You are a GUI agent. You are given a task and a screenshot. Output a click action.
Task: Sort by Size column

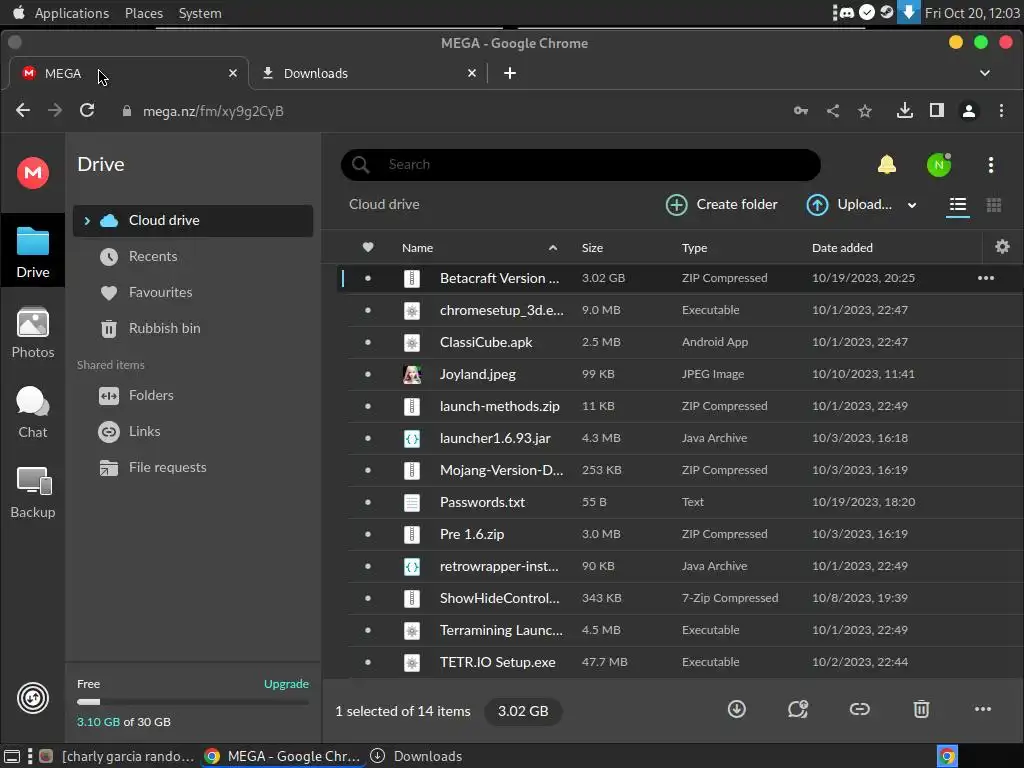coord(592,248)
